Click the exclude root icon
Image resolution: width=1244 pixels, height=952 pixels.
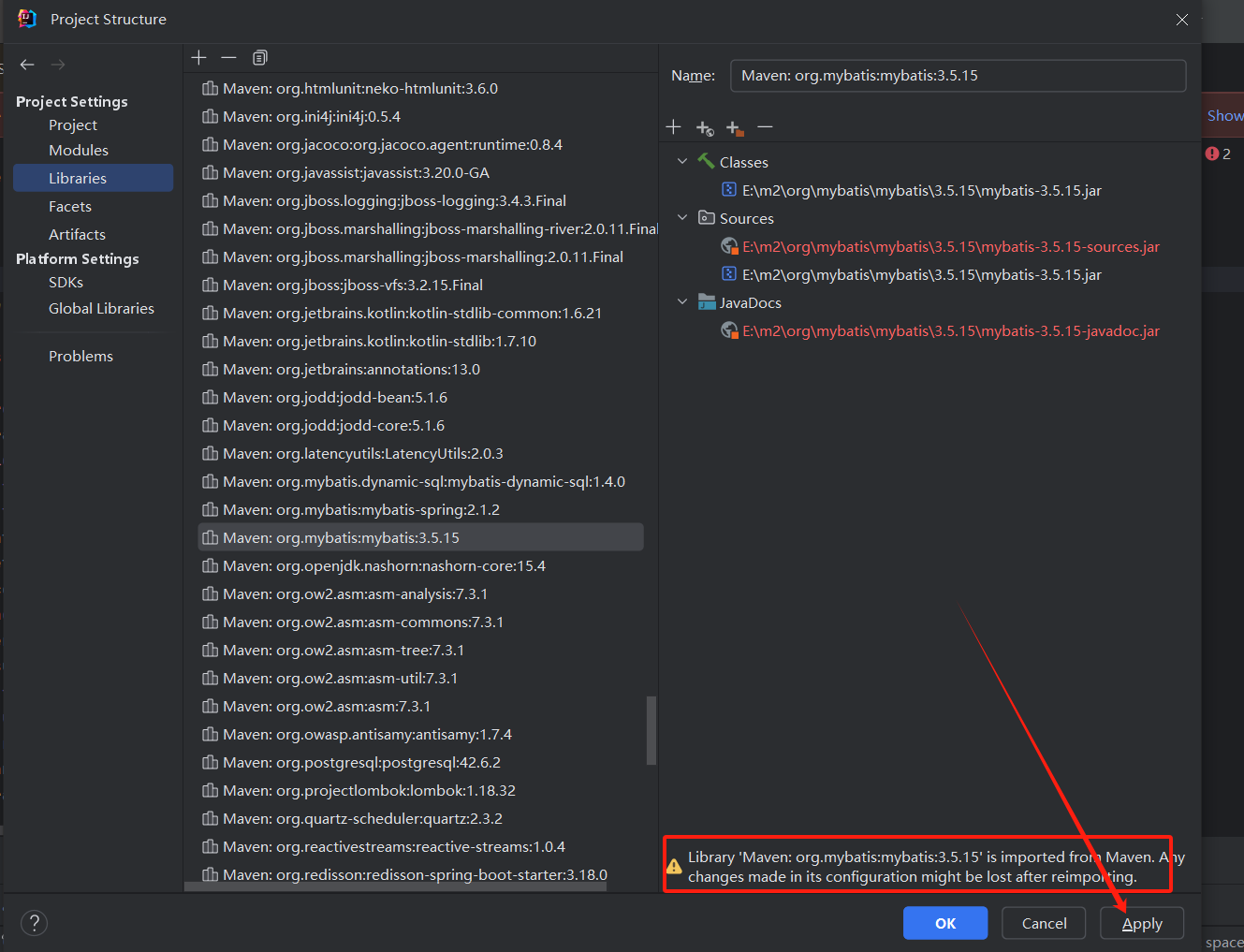(x=735, y=127)
